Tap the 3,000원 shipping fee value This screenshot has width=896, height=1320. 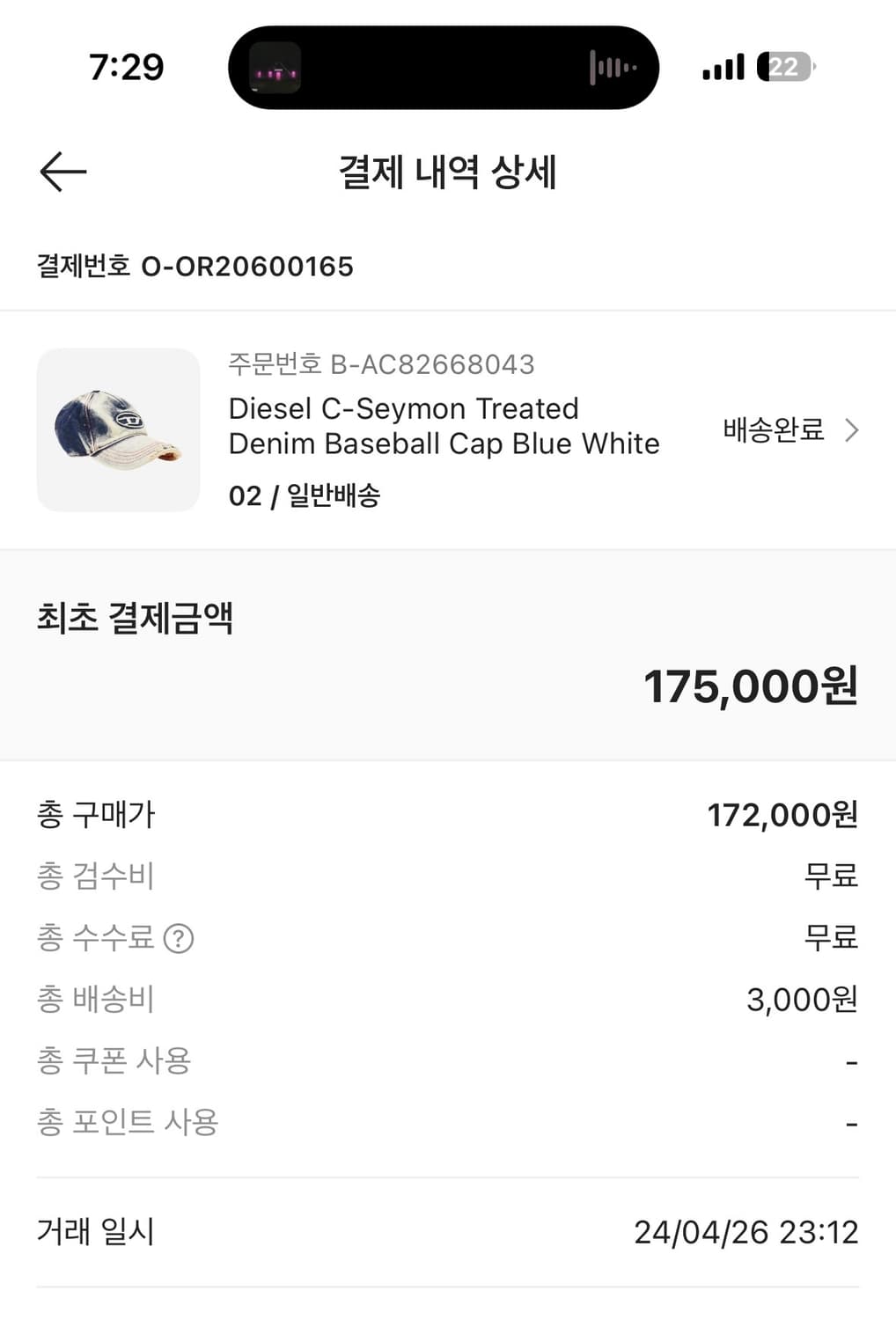[801, 1000]
